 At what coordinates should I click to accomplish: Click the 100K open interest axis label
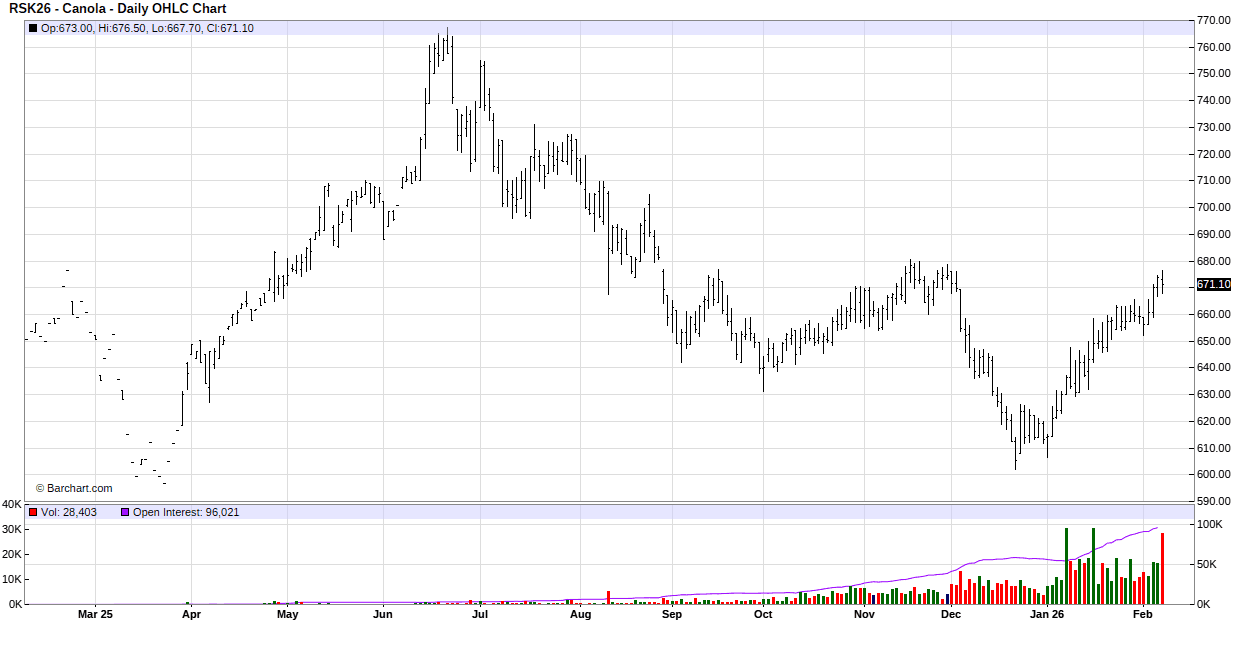(x=1210, y=524)
